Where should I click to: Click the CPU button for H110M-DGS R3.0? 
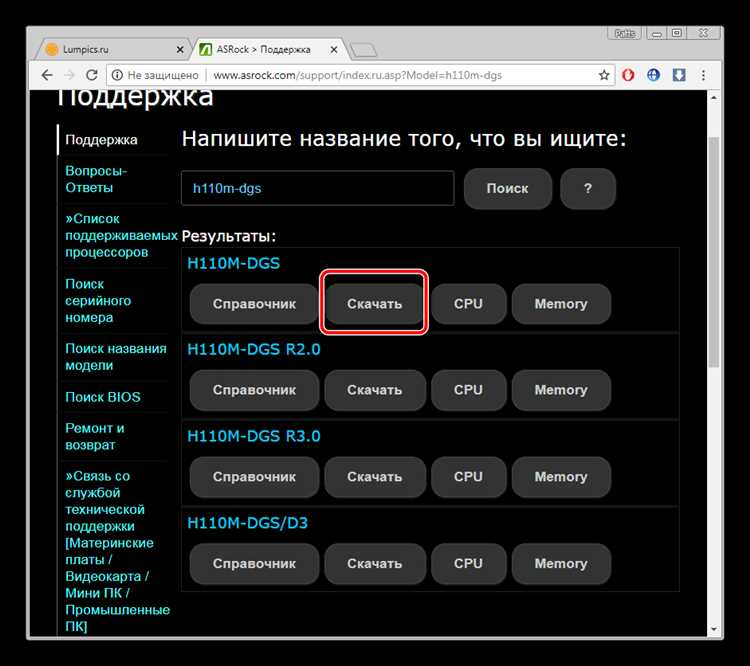[468, 477]
